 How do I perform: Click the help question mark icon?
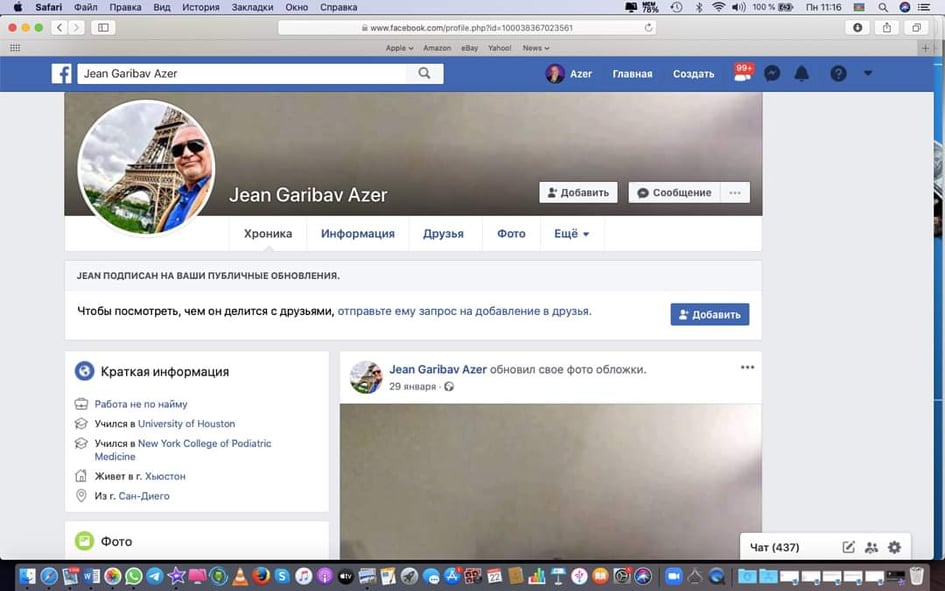(x=838, y=73)
